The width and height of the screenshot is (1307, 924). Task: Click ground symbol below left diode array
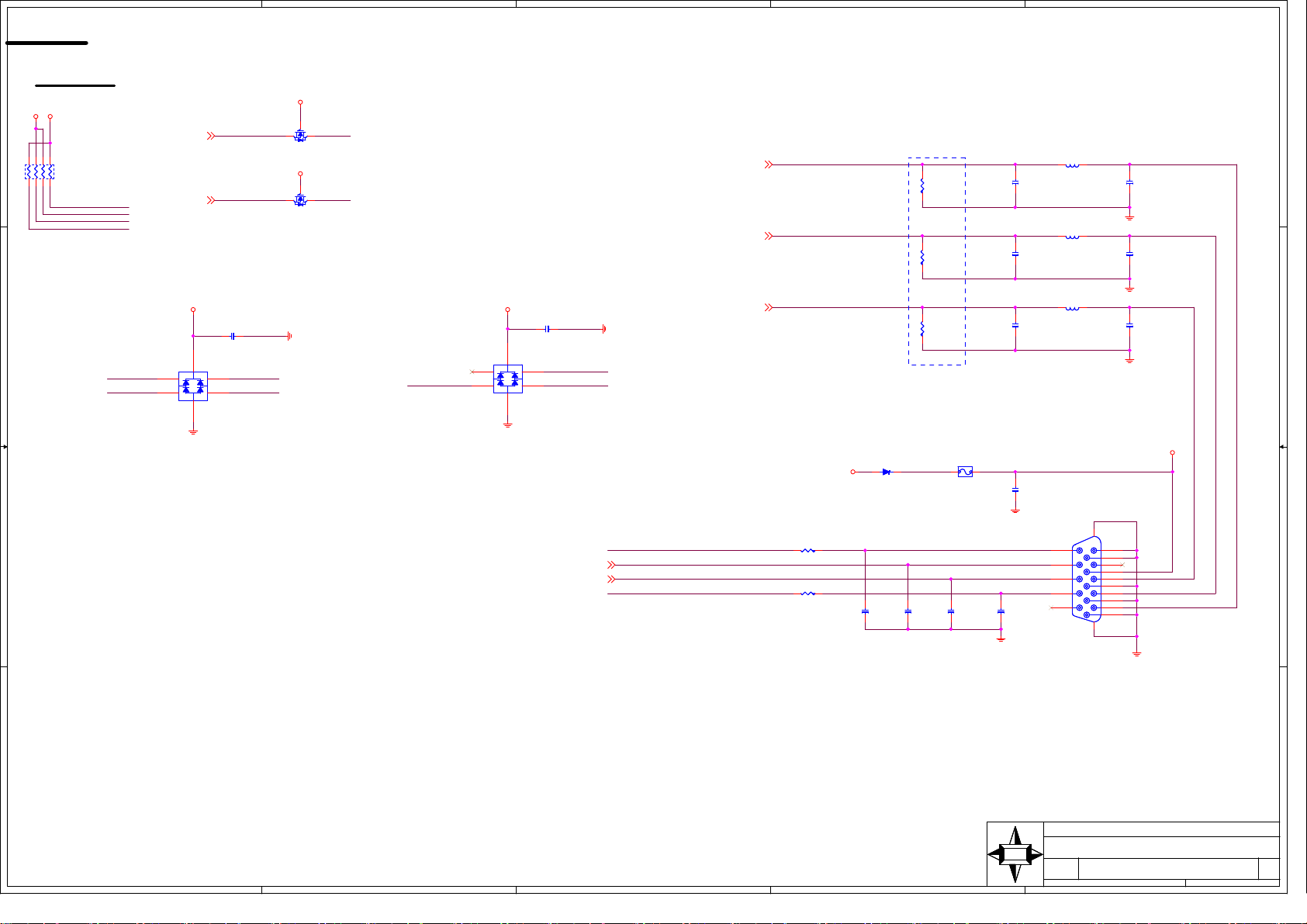193,431
